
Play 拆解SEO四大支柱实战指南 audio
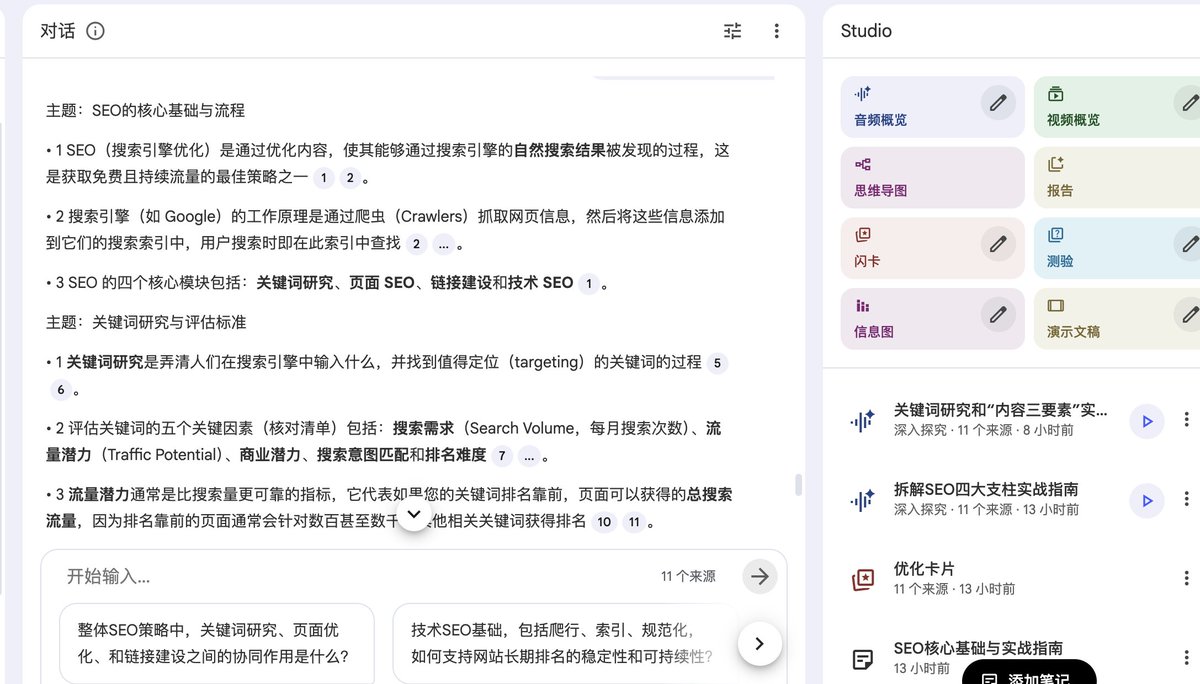1147,500
